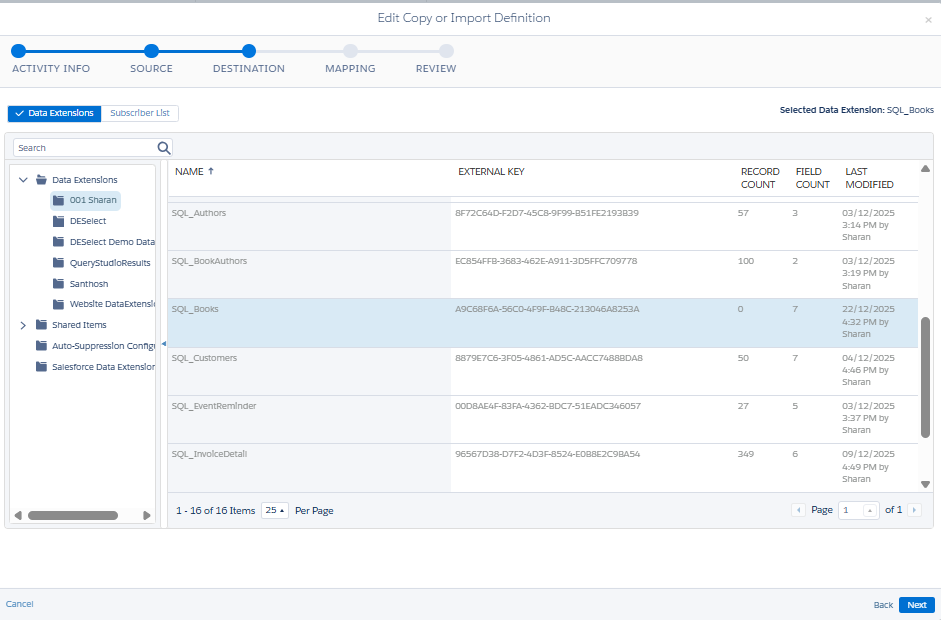The height and width of the screenshot is (620, 941).
Task: Go to the Source step
Action: (x=151, y=51)
